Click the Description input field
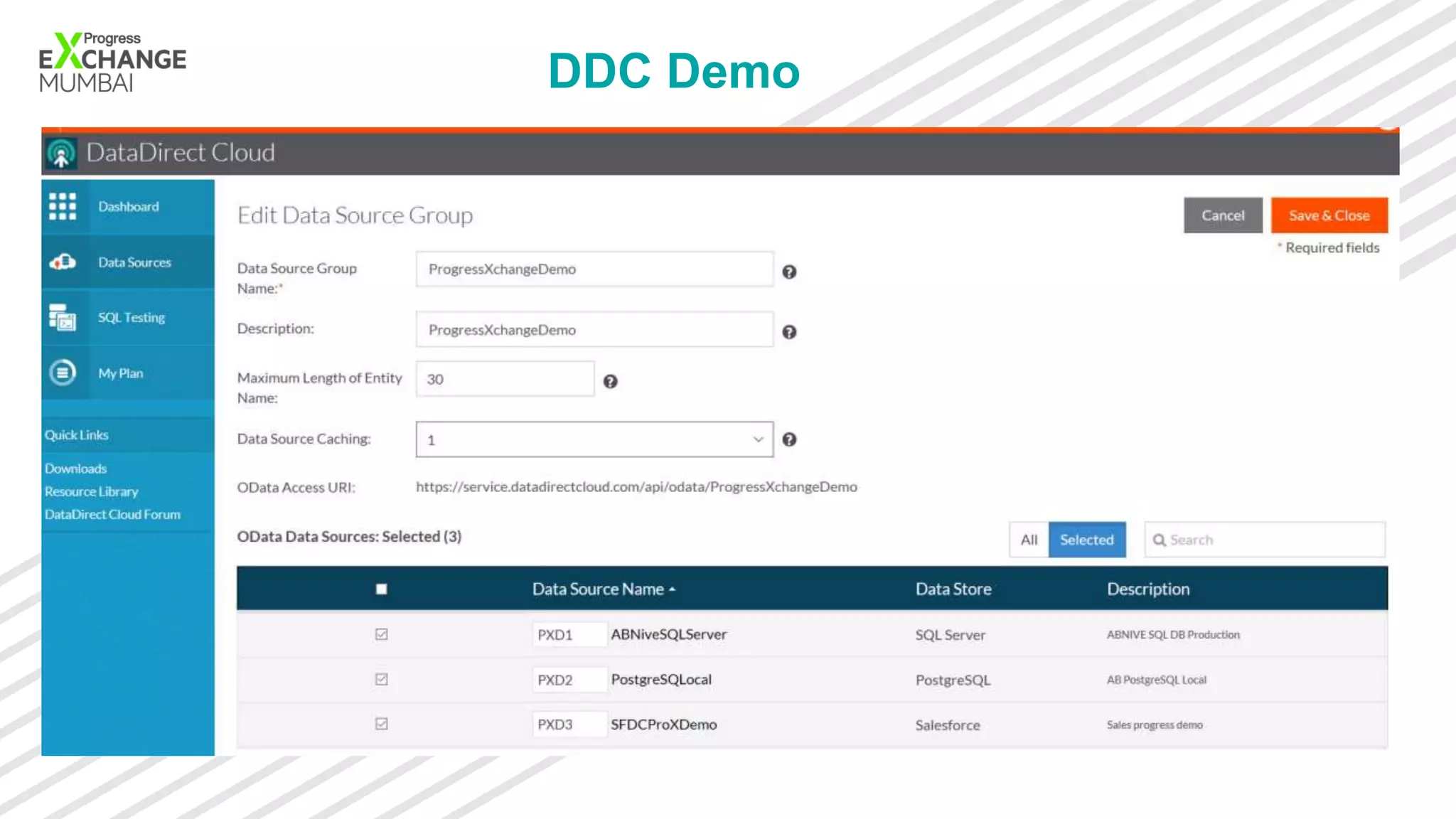This screenshot has height=819, width=1456. pos(594,329)
